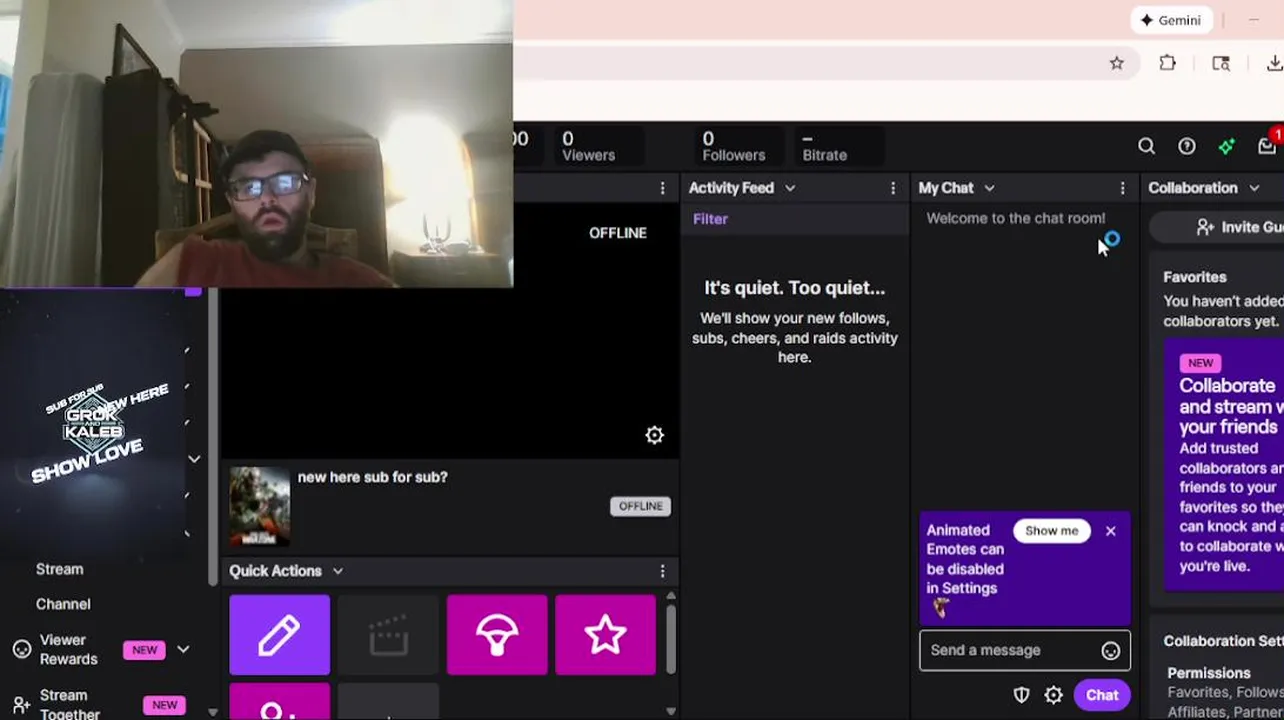Viewport: 1284px width, 720px height.
Task: Bookmark this page with star icon
Action: pos(1116,63)
